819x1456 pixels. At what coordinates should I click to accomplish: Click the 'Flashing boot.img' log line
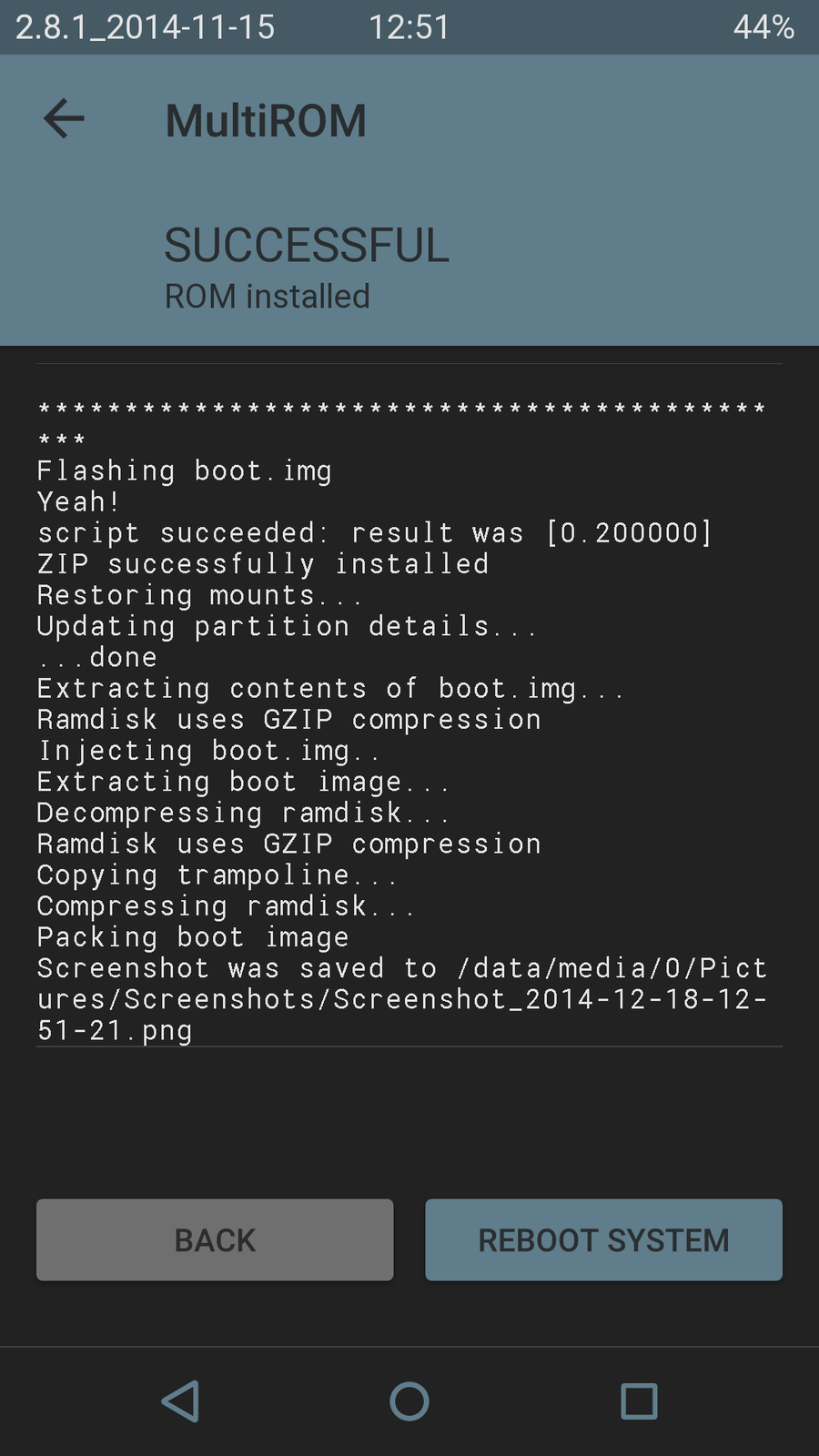click(185, 471)
